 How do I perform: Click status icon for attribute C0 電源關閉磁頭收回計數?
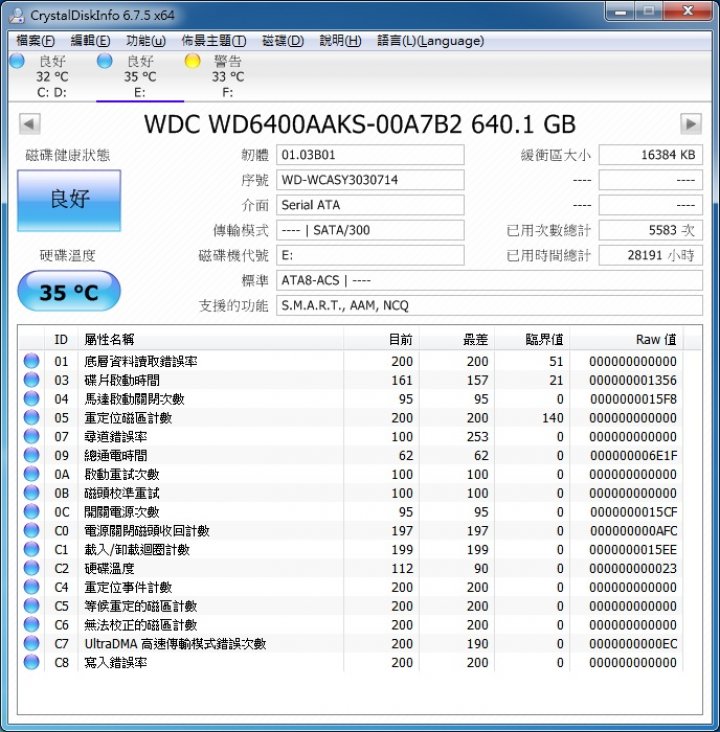31,530
